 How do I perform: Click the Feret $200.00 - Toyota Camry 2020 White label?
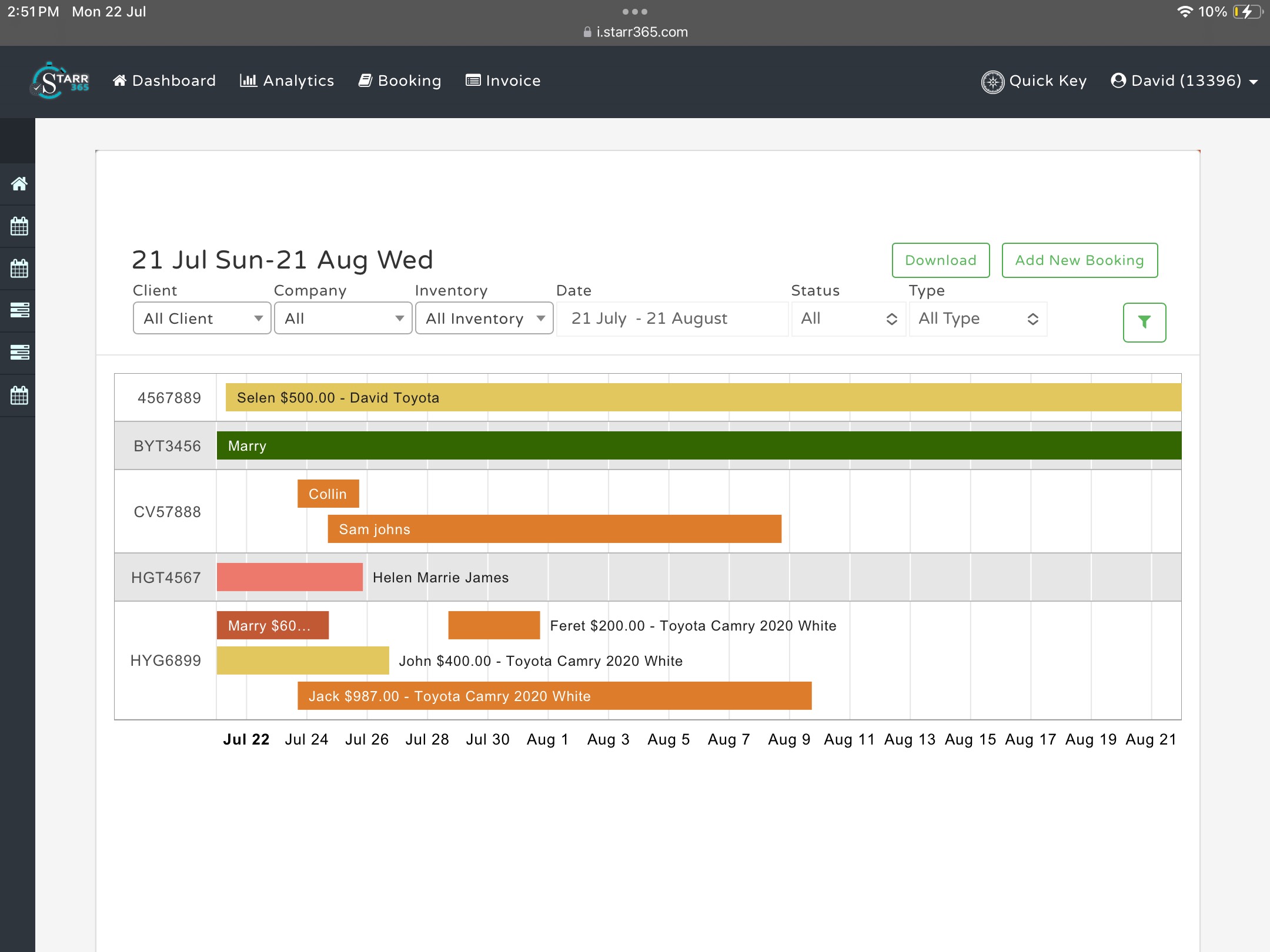pyautogui.click(x=693, y=626)
